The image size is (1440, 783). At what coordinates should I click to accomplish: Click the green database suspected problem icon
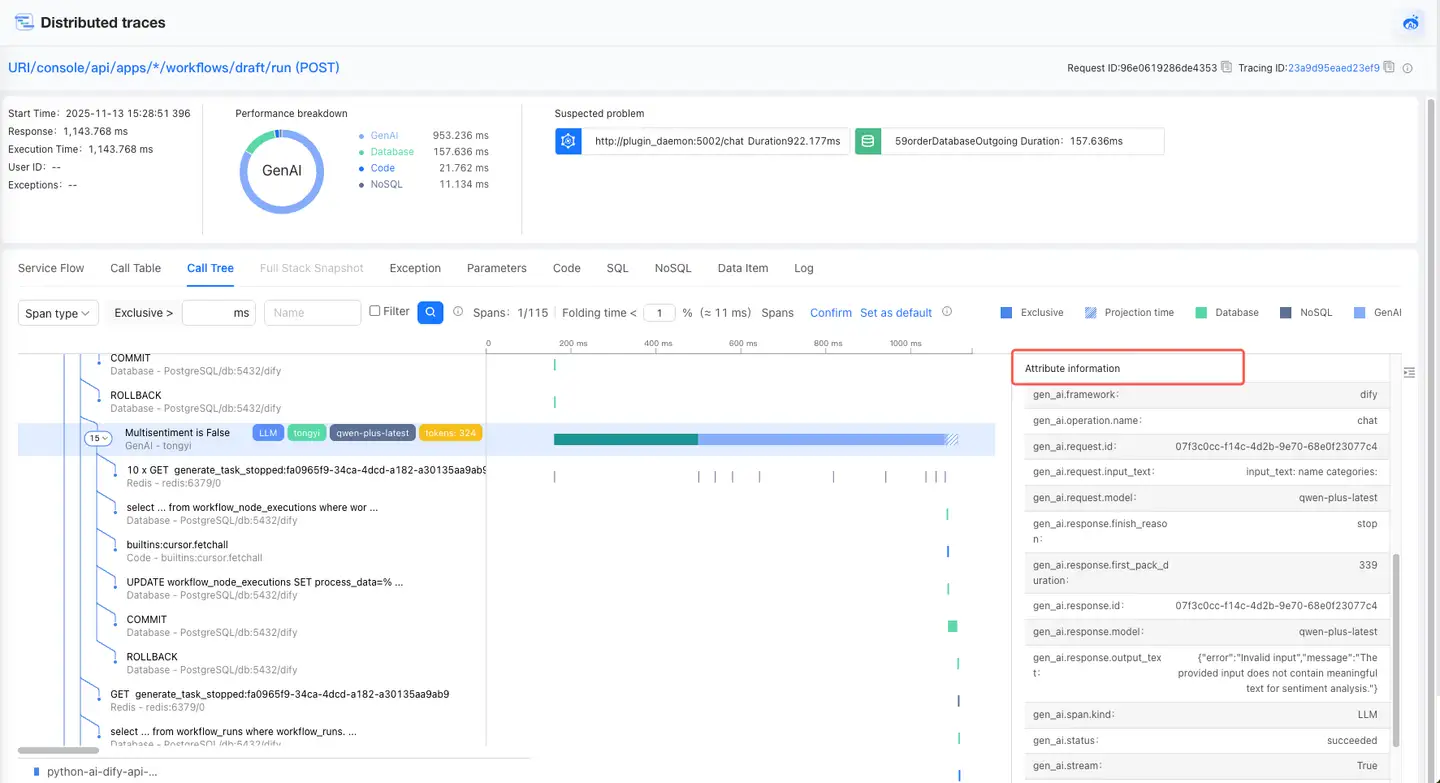click(x=868, y=141)
